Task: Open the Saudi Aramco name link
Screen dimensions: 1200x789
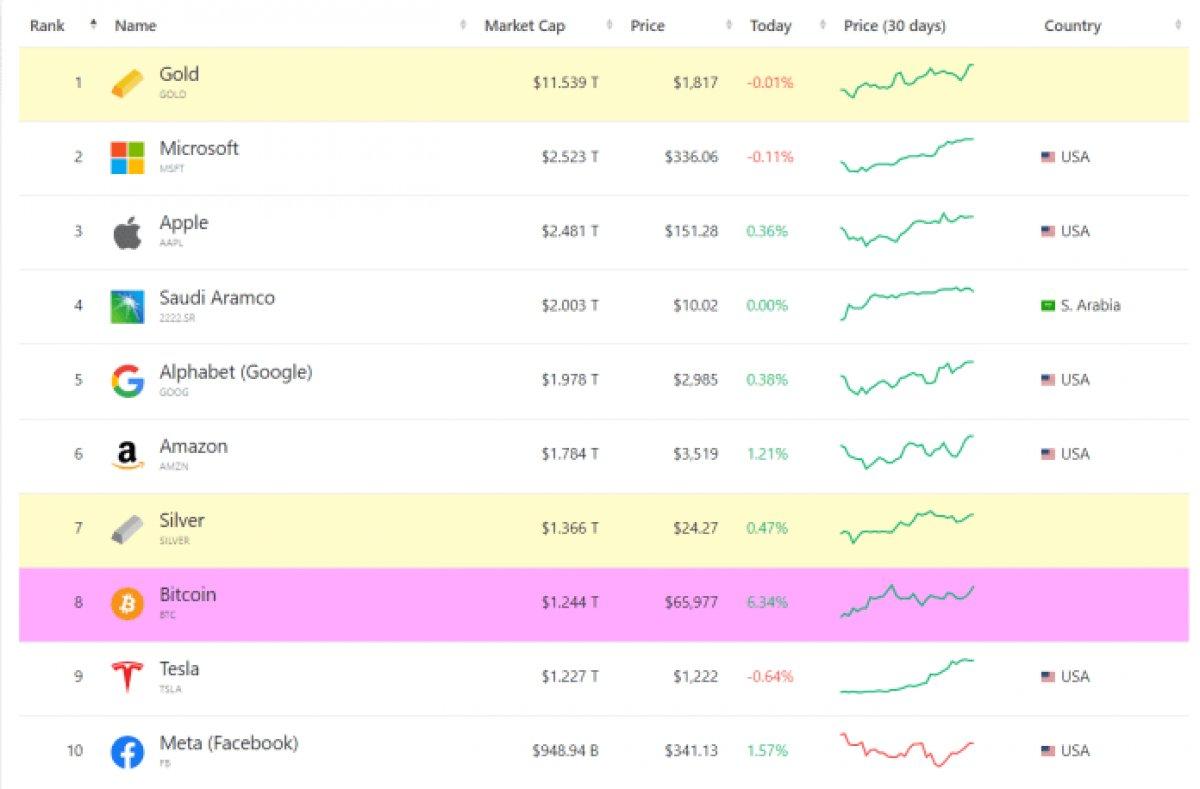Action: point(217,298)
